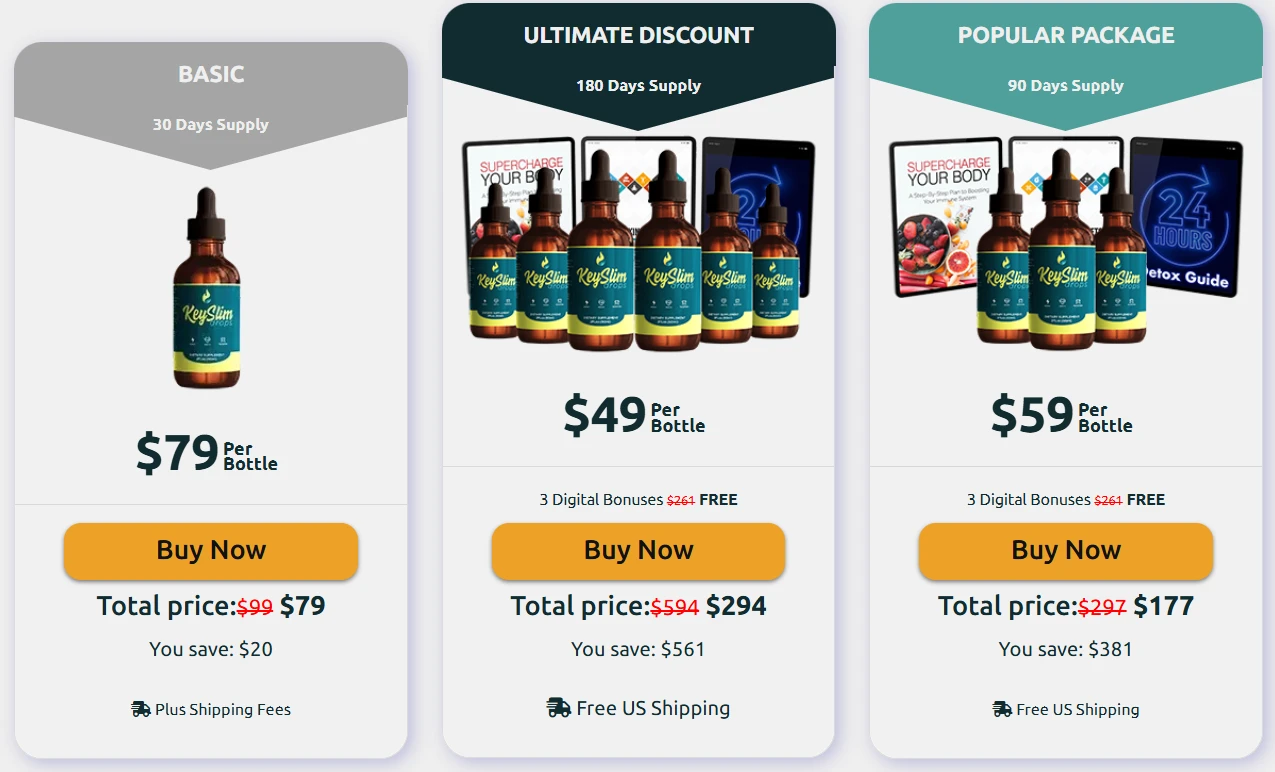Click the truck icon in Popular Package card

pyautogui.click(x=1002, y=709)
